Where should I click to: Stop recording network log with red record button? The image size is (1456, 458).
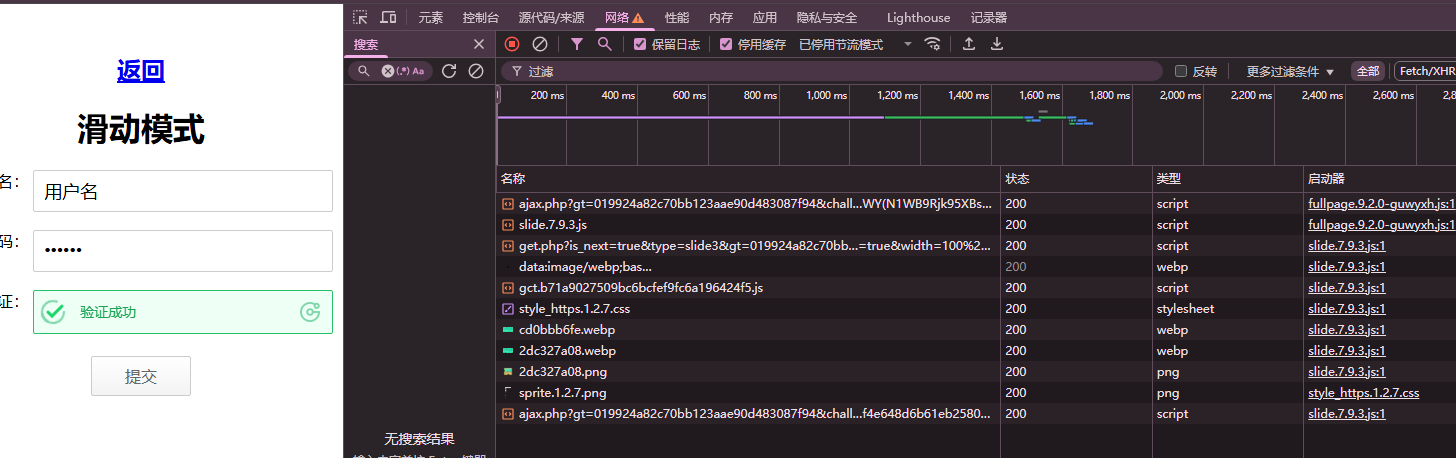pyautogui.click(x=512, y=44)
